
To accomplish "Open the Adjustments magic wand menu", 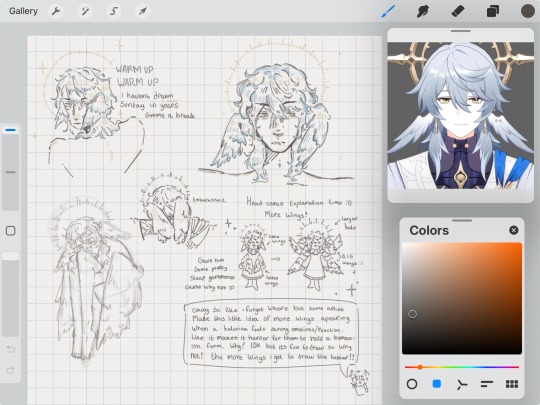I will (85, 11).
